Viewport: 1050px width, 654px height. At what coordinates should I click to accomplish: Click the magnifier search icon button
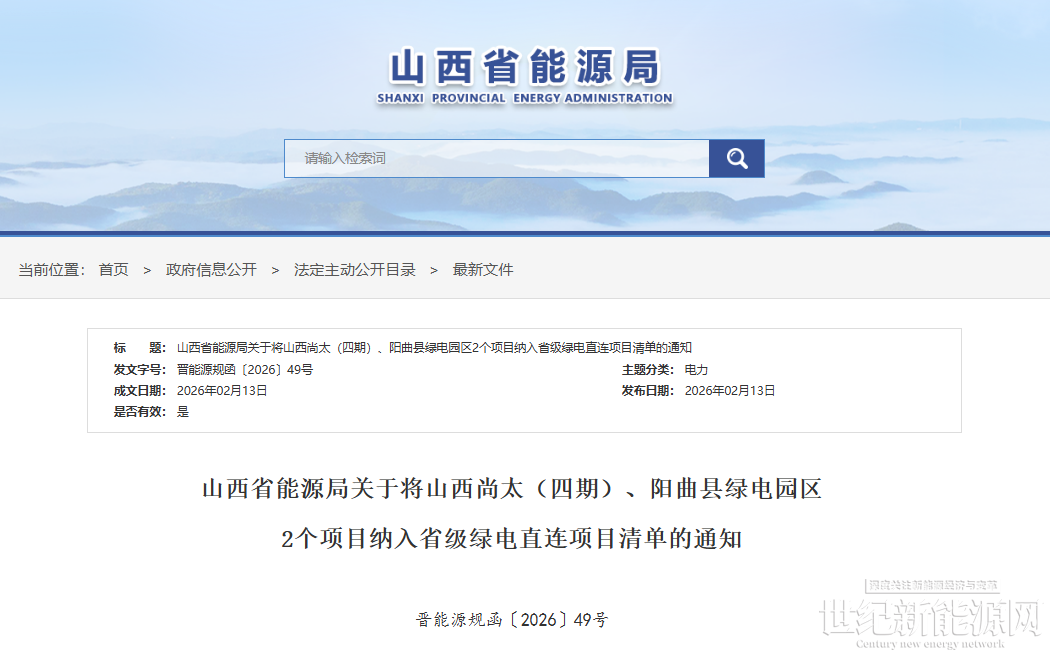coord(737,158)
